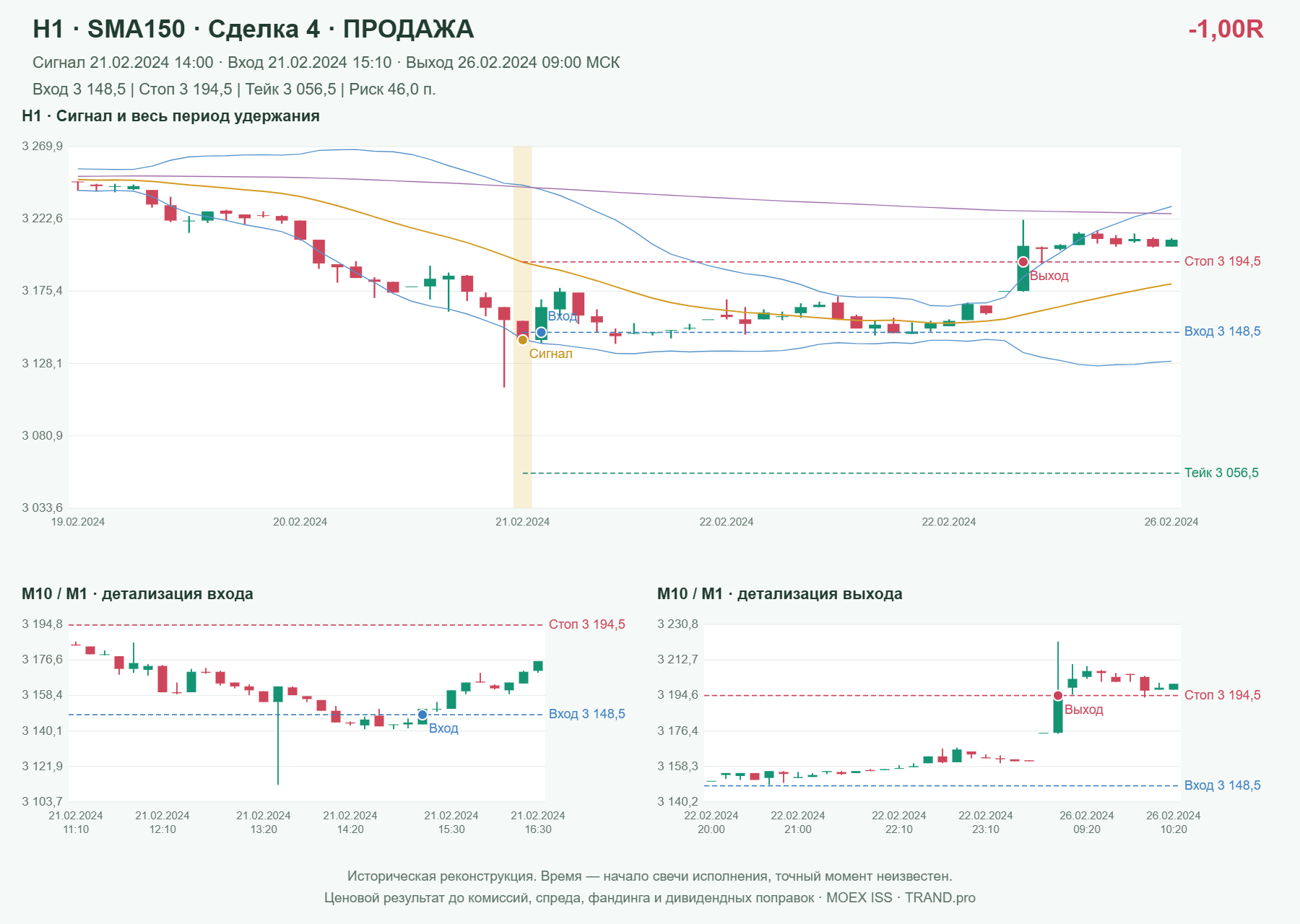Viewport: 1300px width, 924px height.
Task: Click the heading 'H1 · Сигнал и весь период удержания'
Action: [170, 116]
